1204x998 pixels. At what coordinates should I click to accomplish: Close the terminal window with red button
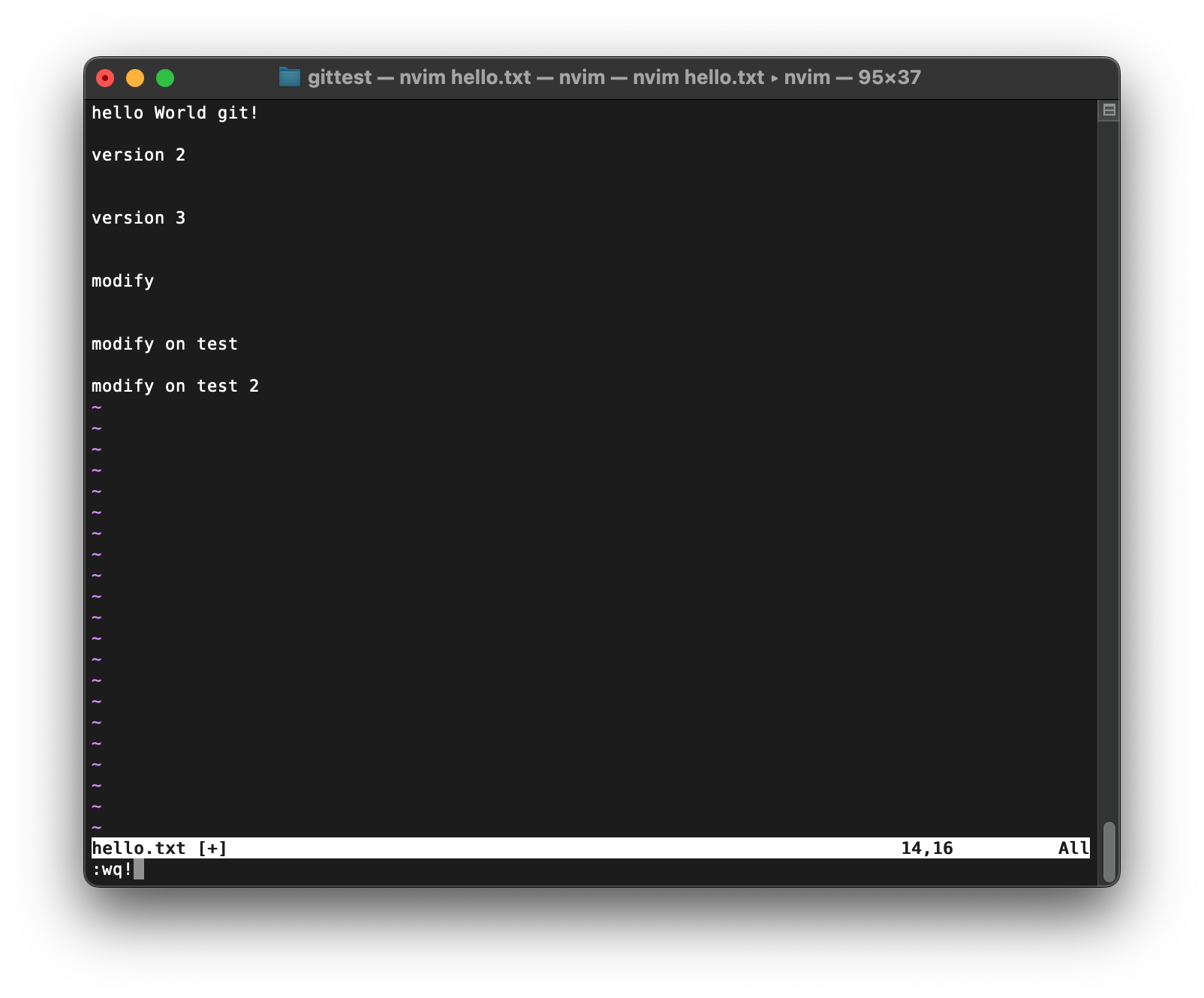point(105,78)
